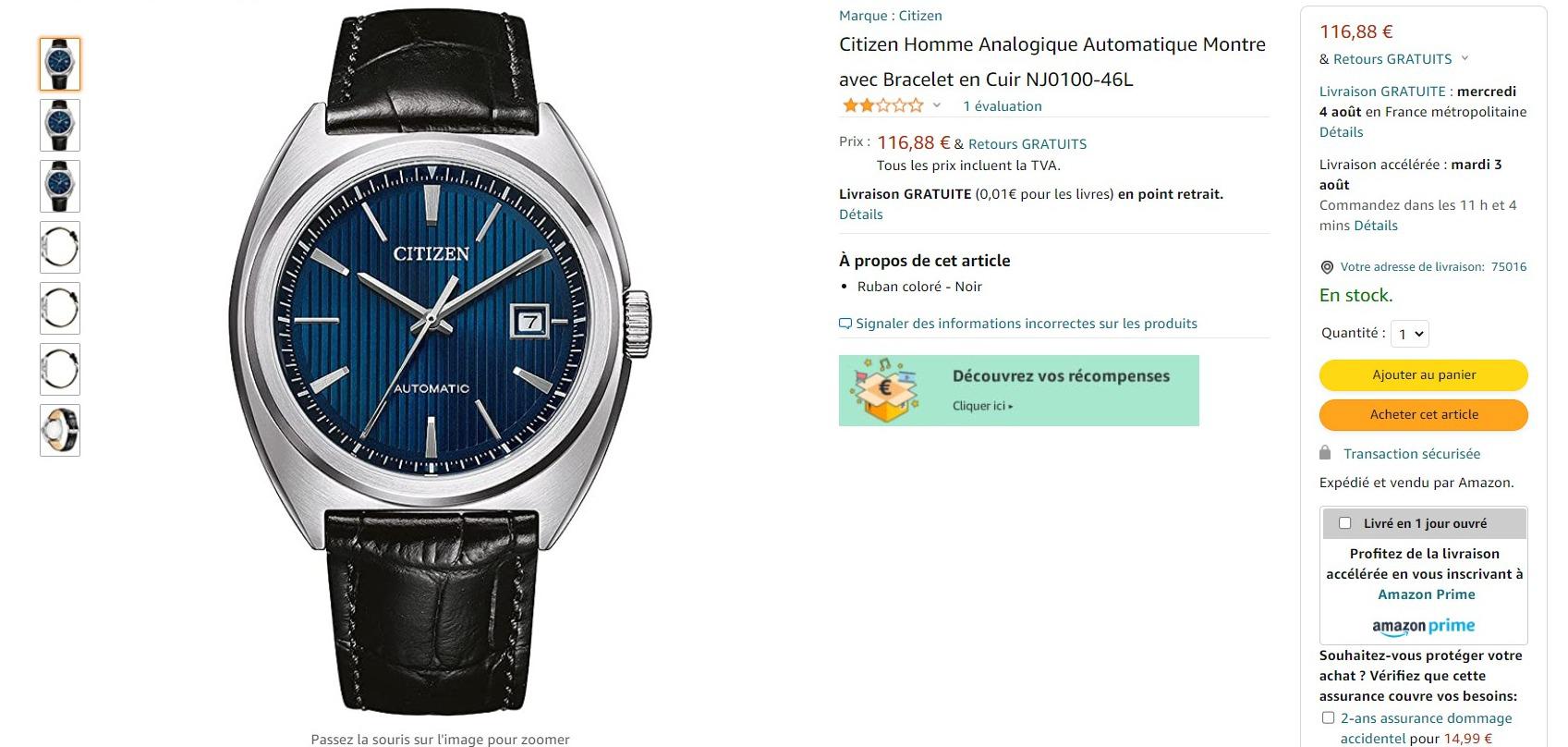1568x747 pixels.
Task: Open the 1 évaluation link
Action: pos(1002,106)
